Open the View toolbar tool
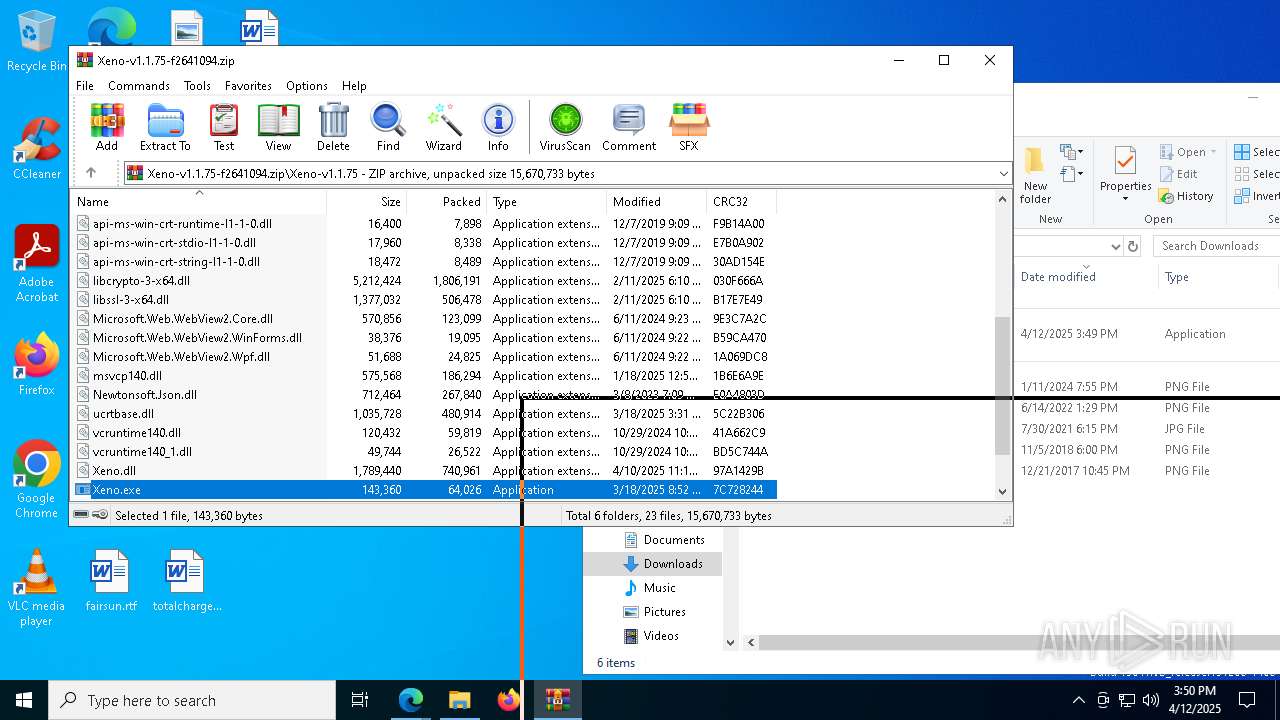 point(278,127)
